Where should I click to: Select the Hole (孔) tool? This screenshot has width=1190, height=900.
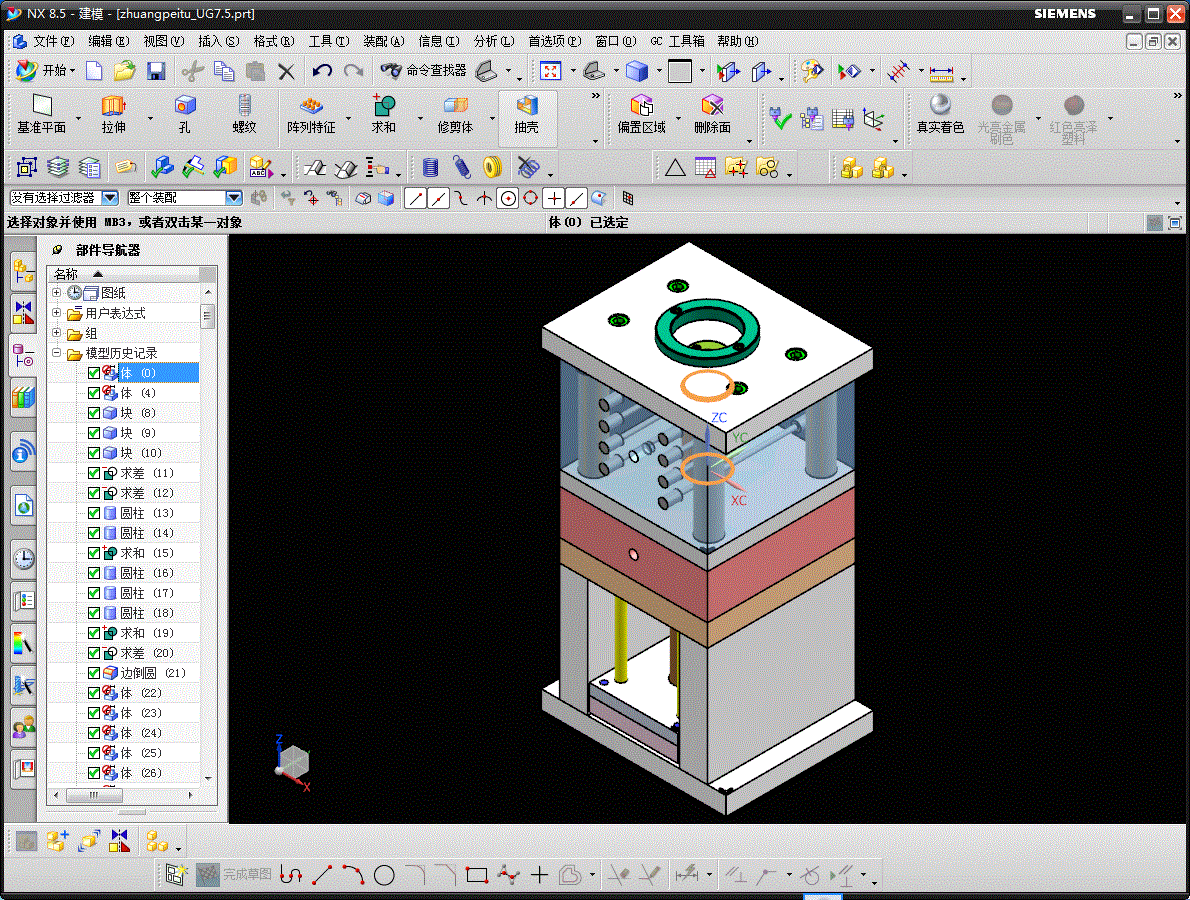tap(184, 115)
